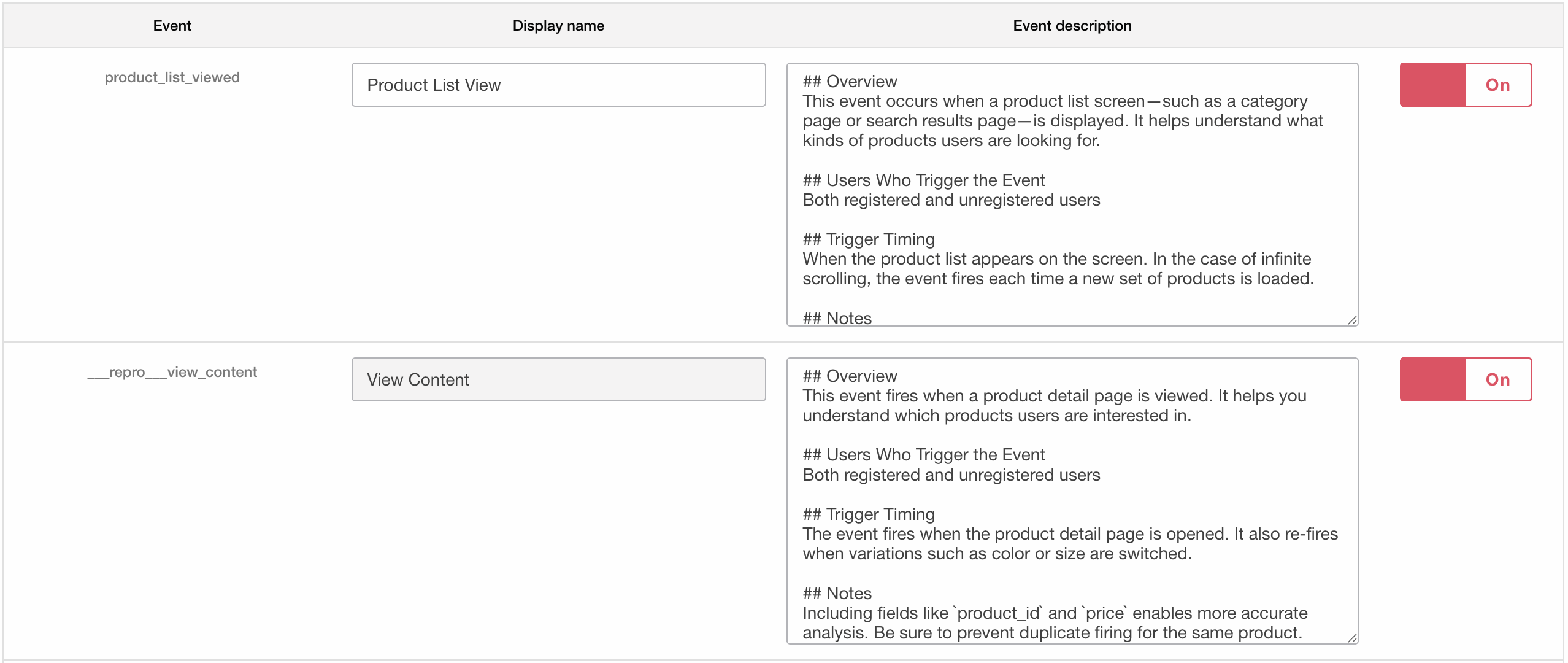Click Overview heading in view content description
1568x663 pixels.
tap(850, 376)
